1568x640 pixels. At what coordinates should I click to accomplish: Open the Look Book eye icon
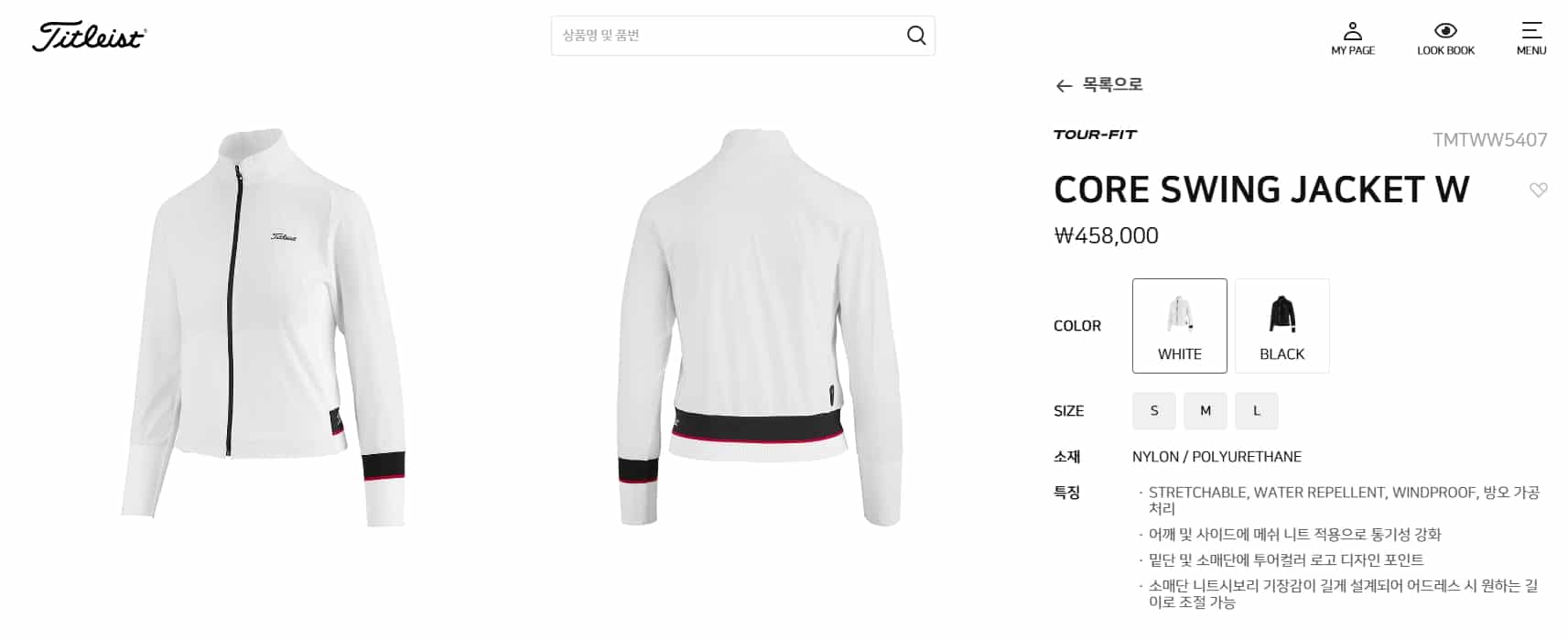[x=1445, y=30]
